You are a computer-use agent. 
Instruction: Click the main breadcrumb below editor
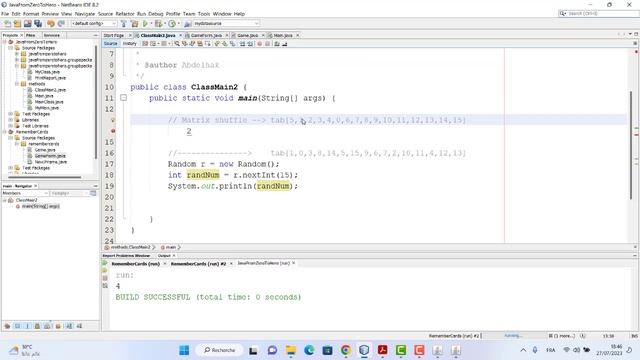coord(171,247)
